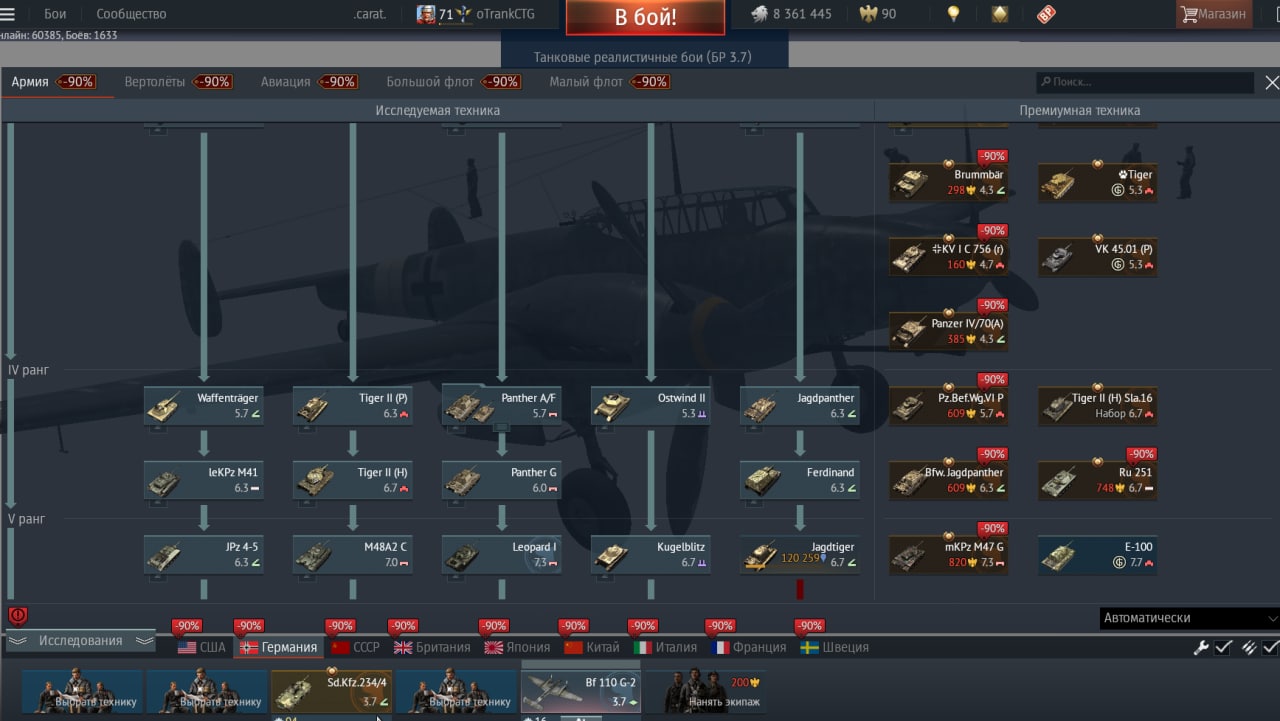Open the Бои menu
The image size is (1280, 721).
(x=55, y=14)
